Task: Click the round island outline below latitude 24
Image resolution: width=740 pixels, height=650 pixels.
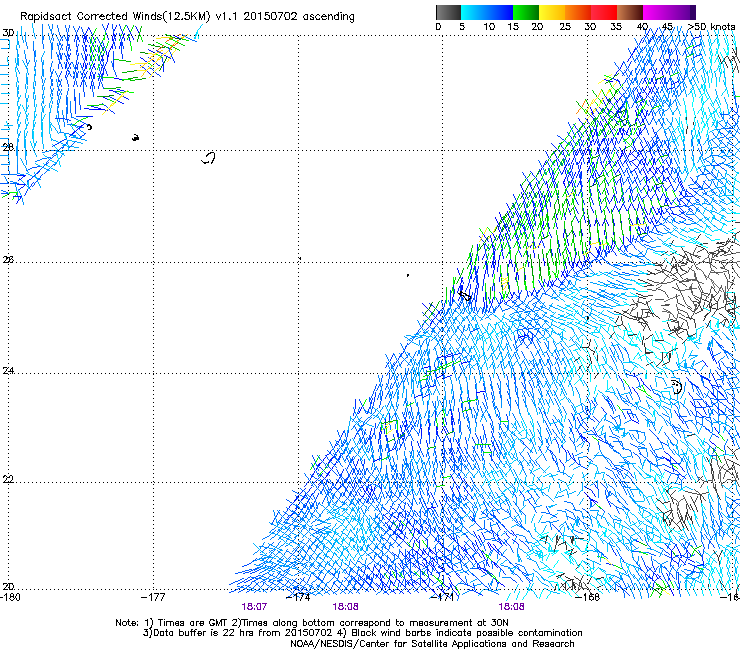Action: [x=677, y=387]
